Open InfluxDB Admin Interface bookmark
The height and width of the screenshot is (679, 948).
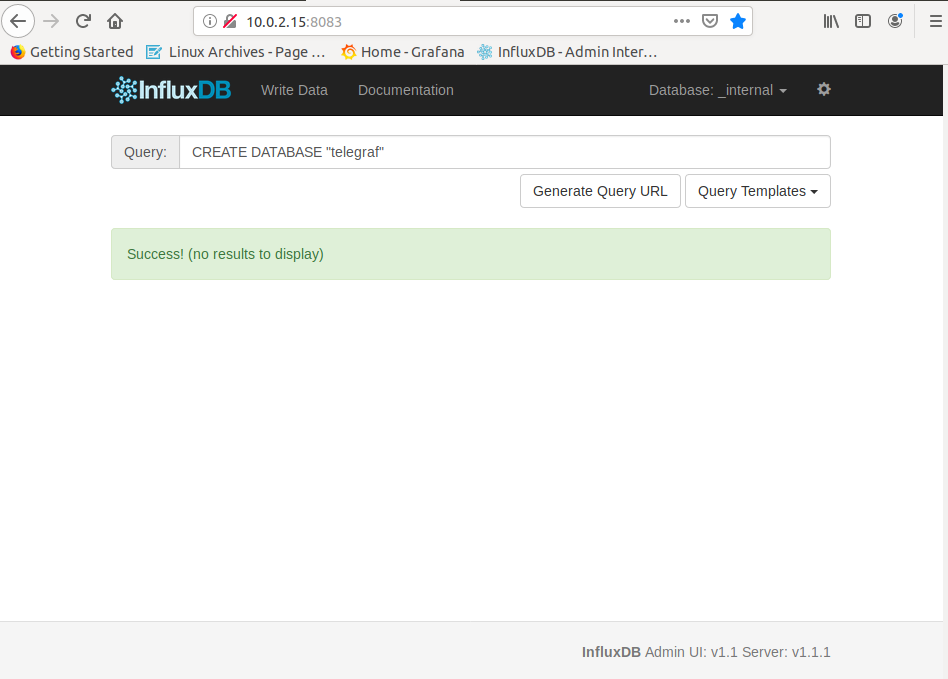point(567,52)
